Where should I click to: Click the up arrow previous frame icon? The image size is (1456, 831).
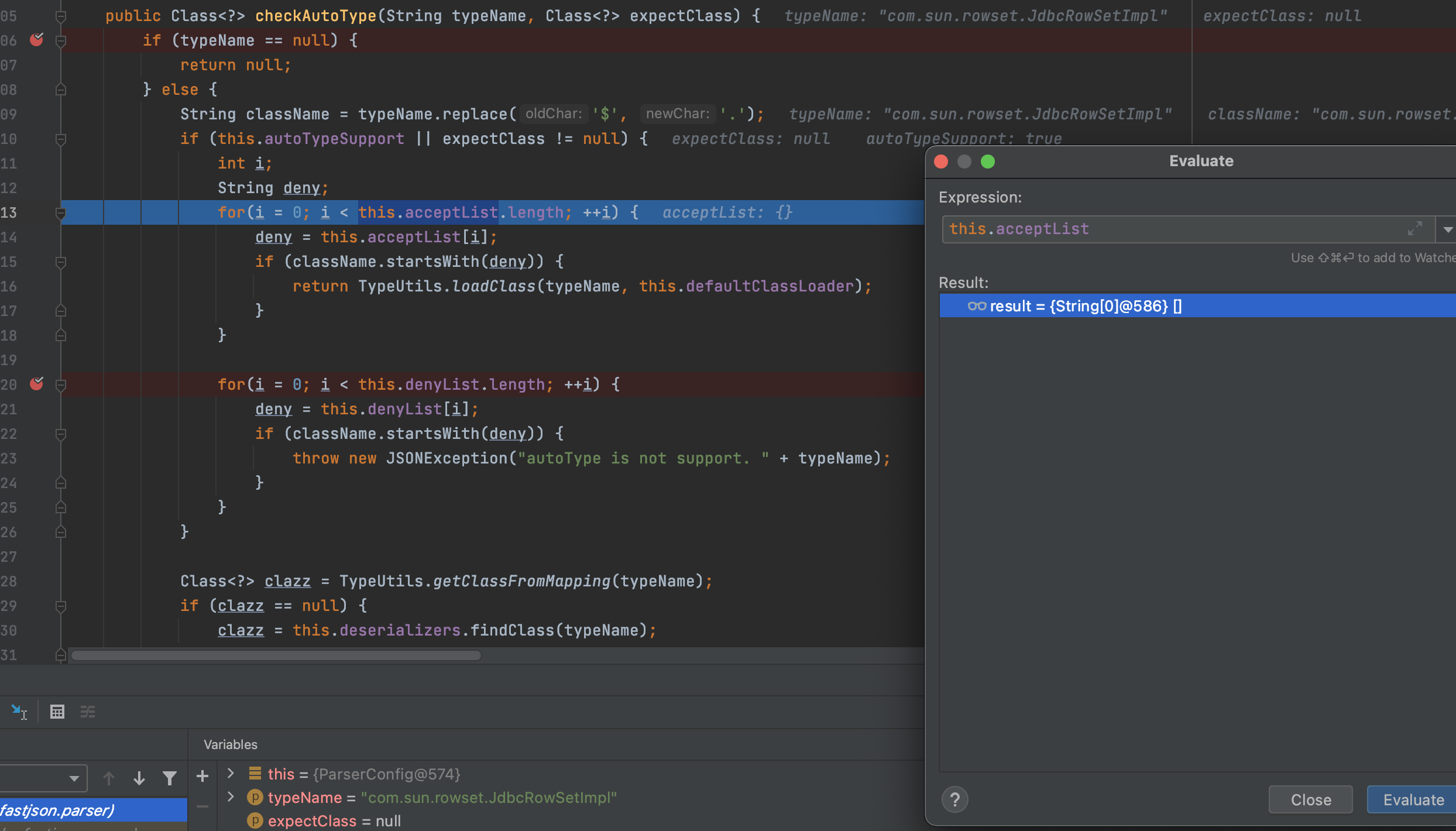click(109, 778)
